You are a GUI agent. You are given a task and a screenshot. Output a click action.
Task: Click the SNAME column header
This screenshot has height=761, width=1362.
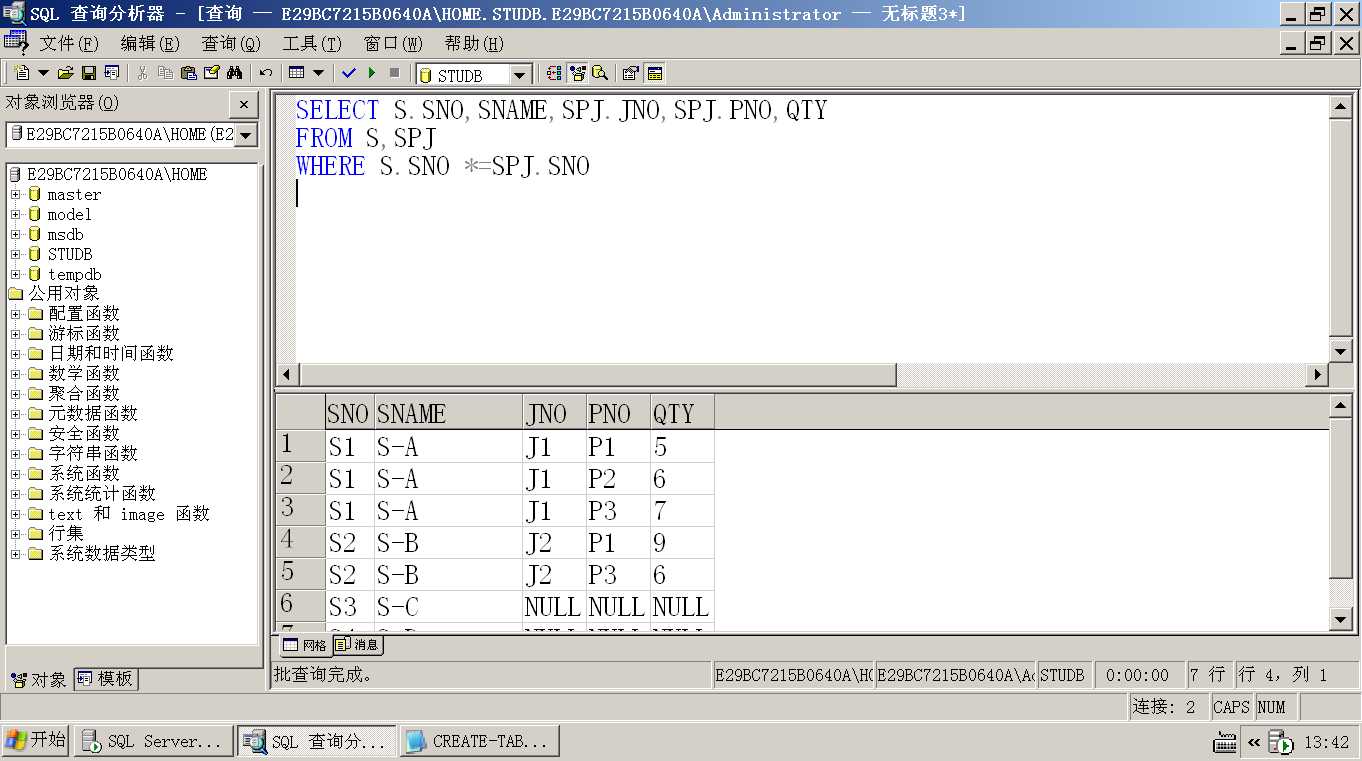(448, 413)
